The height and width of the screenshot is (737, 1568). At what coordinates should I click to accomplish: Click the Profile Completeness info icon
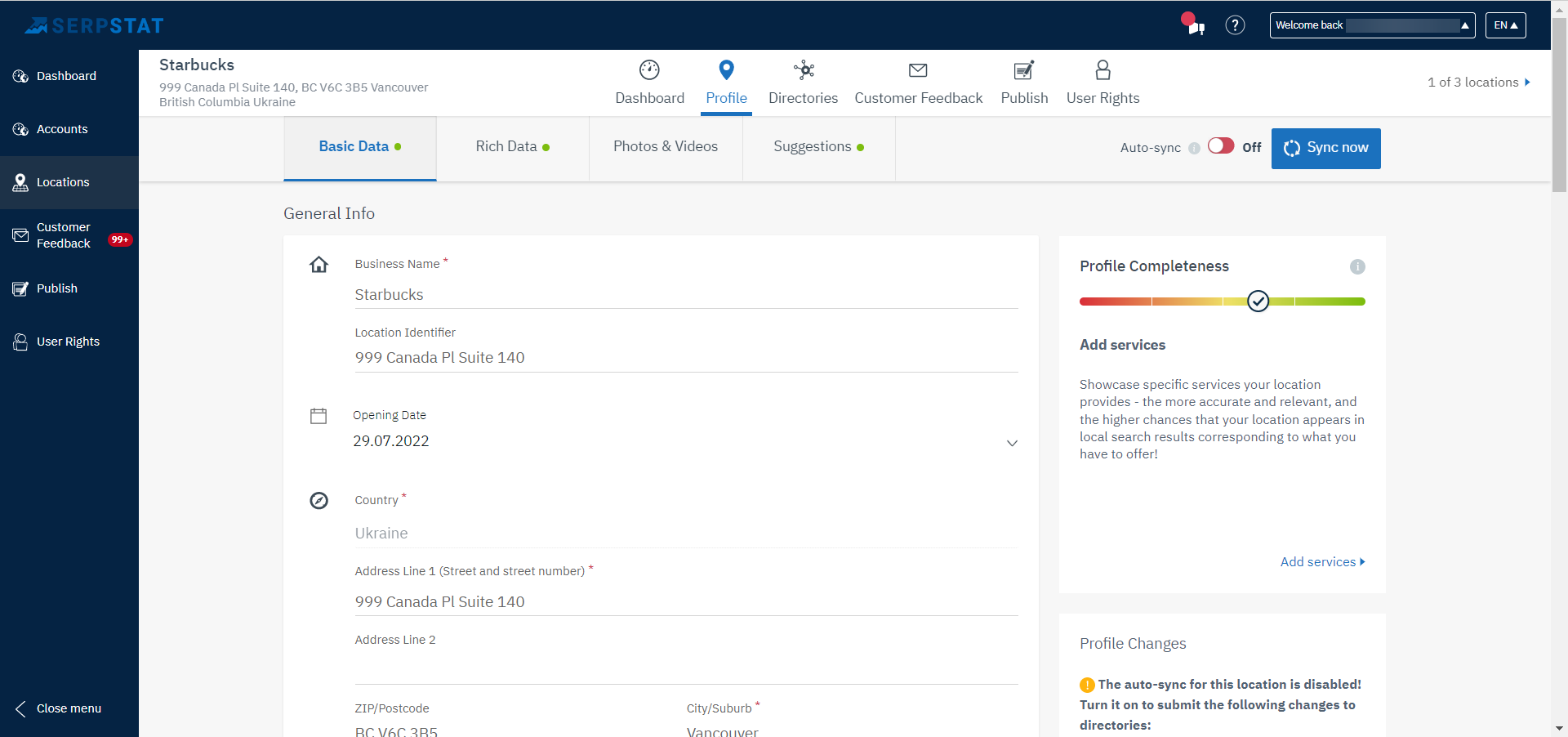(x=1357, y=266)
